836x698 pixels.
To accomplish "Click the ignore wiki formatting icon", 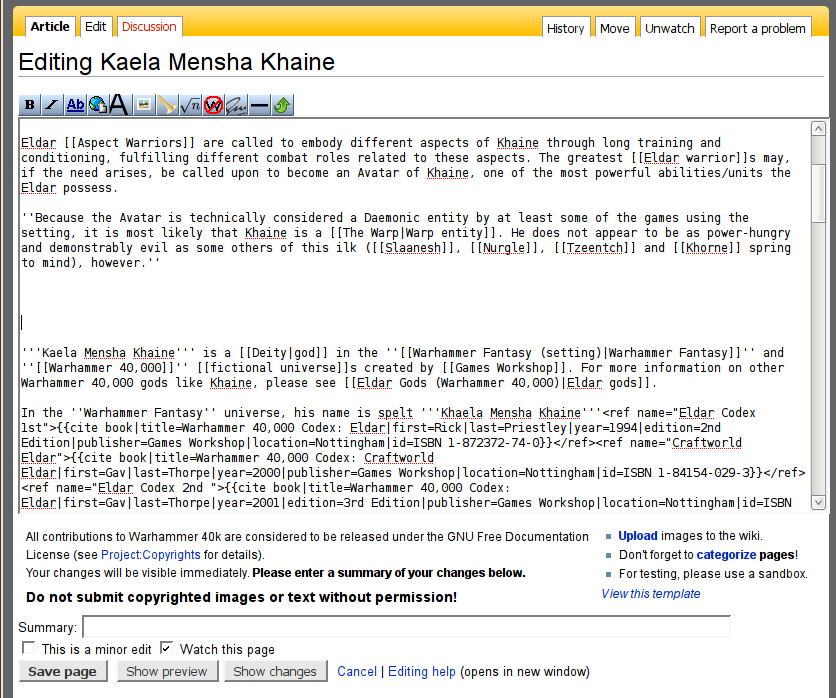I will click(213, 105).
